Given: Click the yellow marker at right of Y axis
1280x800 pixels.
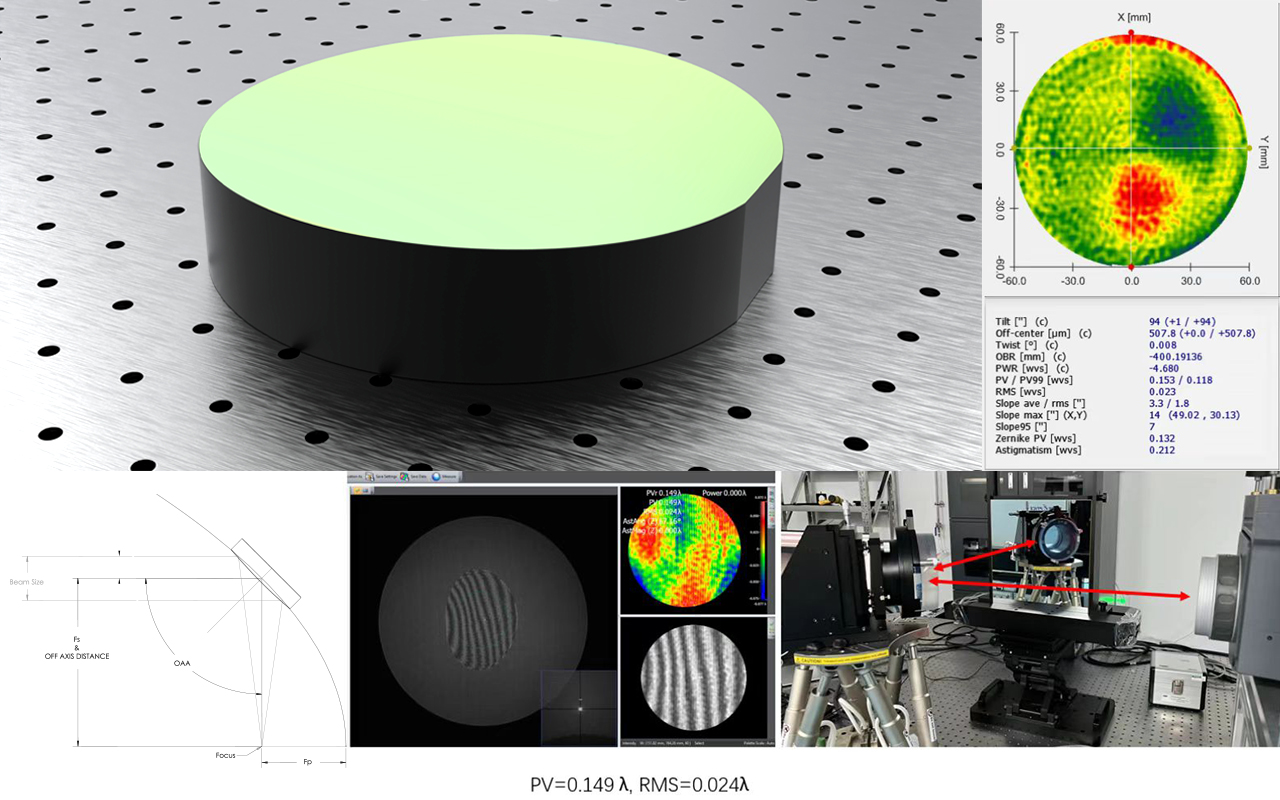Looking at the screenshot, I should [x=1249, y=148].
